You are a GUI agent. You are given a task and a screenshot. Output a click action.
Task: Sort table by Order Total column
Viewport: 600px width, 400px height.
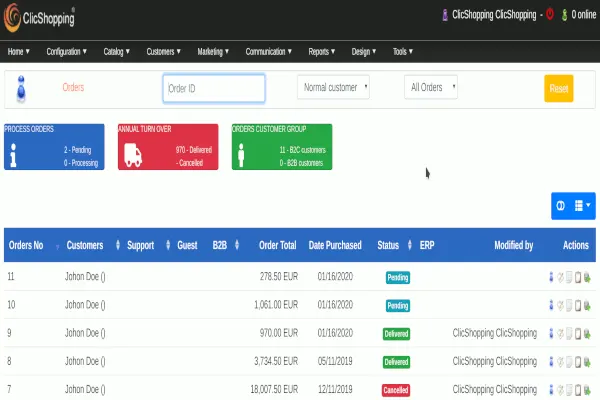[275, 245]
